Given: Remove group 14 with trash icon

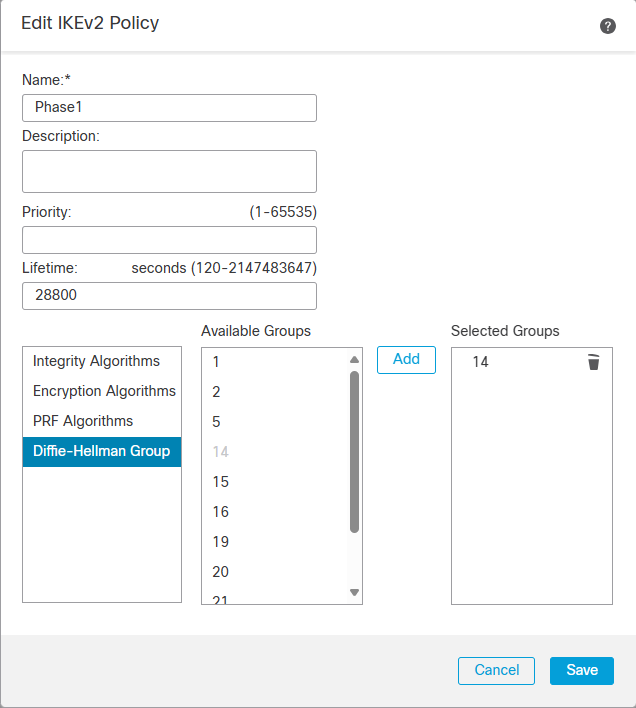Looking at the screenshot, I should 594,362.
